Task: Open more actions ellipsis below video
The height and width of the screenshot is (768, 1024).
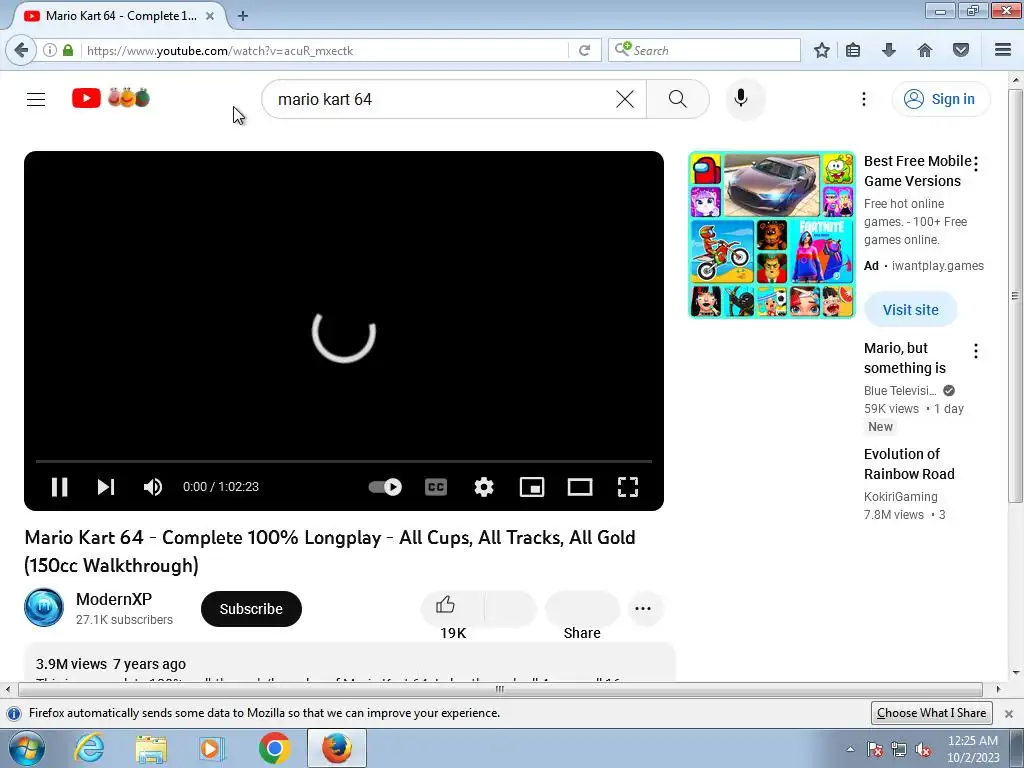Action: (x=643, y=609)
